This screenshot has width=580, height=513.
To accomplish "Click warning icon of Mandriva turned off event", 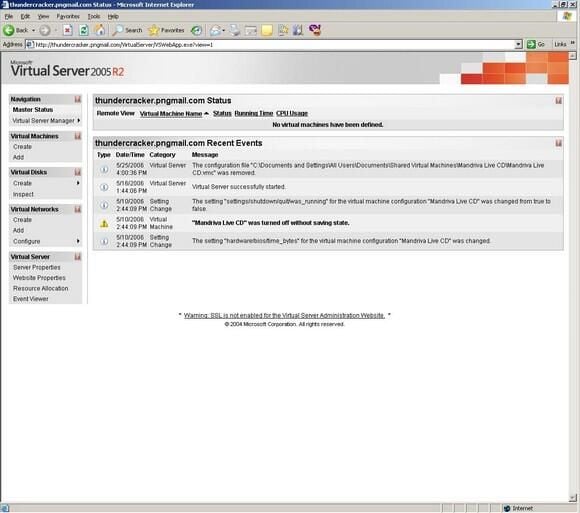I will (x=104, y=223).
